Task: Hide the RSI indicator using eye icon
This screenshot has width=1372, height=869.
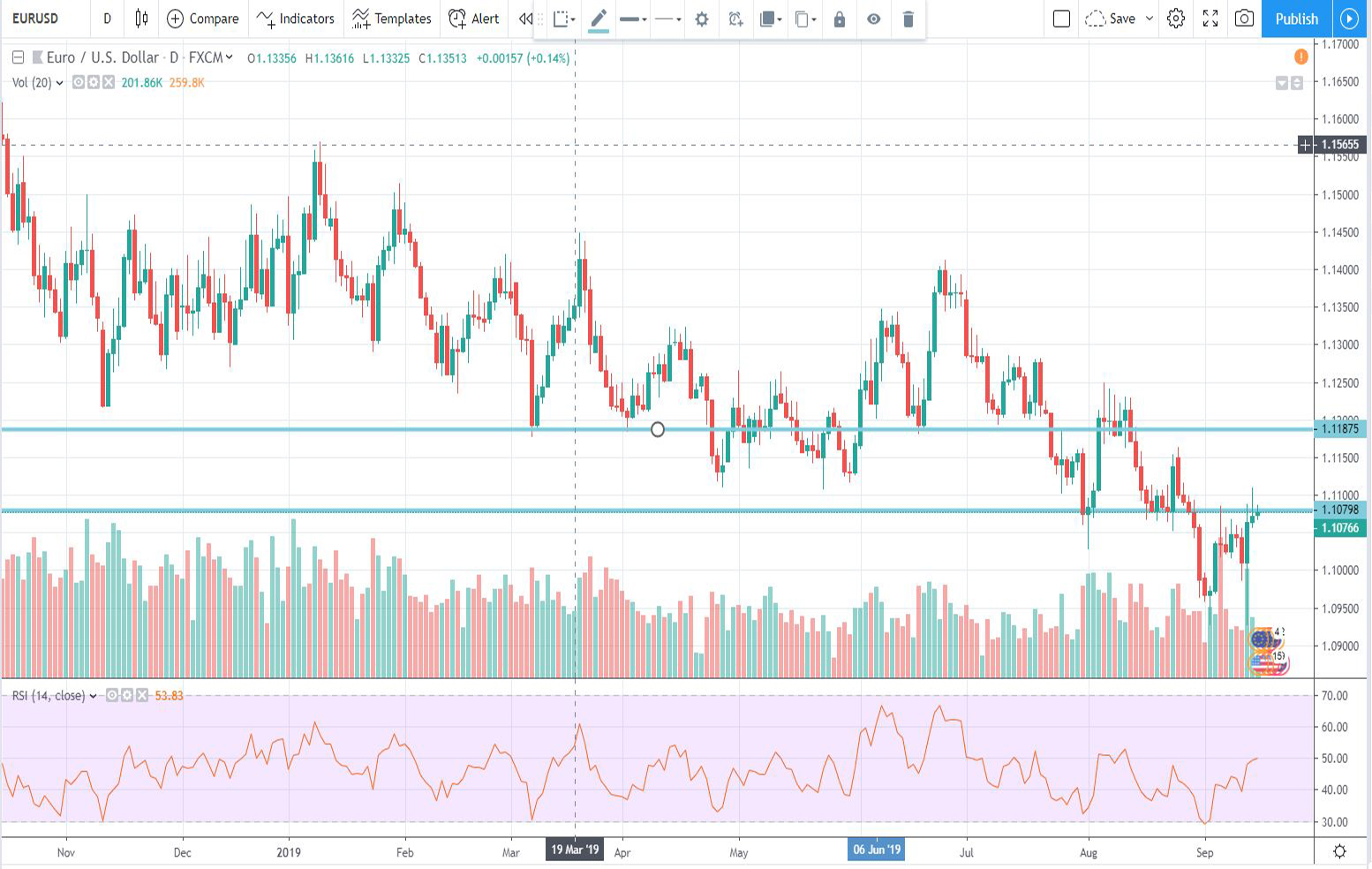Action: pyautogui.click(x=112, y=696)
